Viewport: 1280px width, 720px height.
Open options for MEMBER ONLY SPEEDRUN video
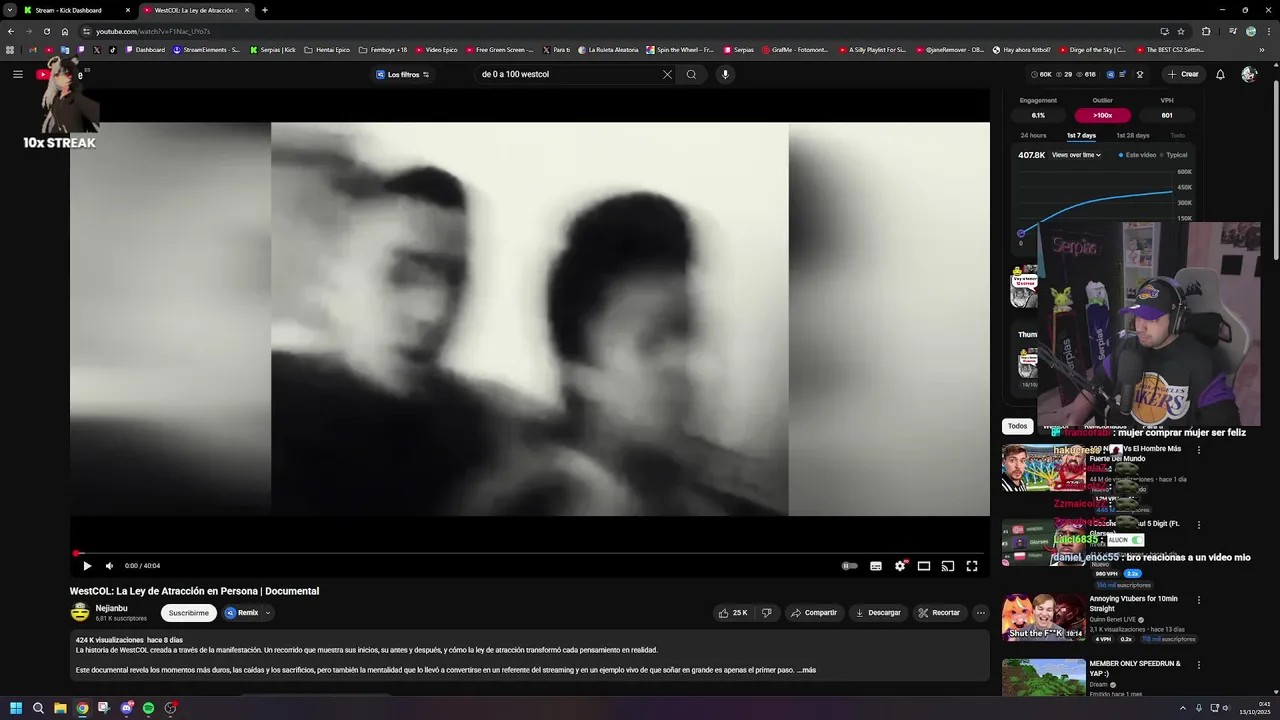click(x=1199, y=665)
